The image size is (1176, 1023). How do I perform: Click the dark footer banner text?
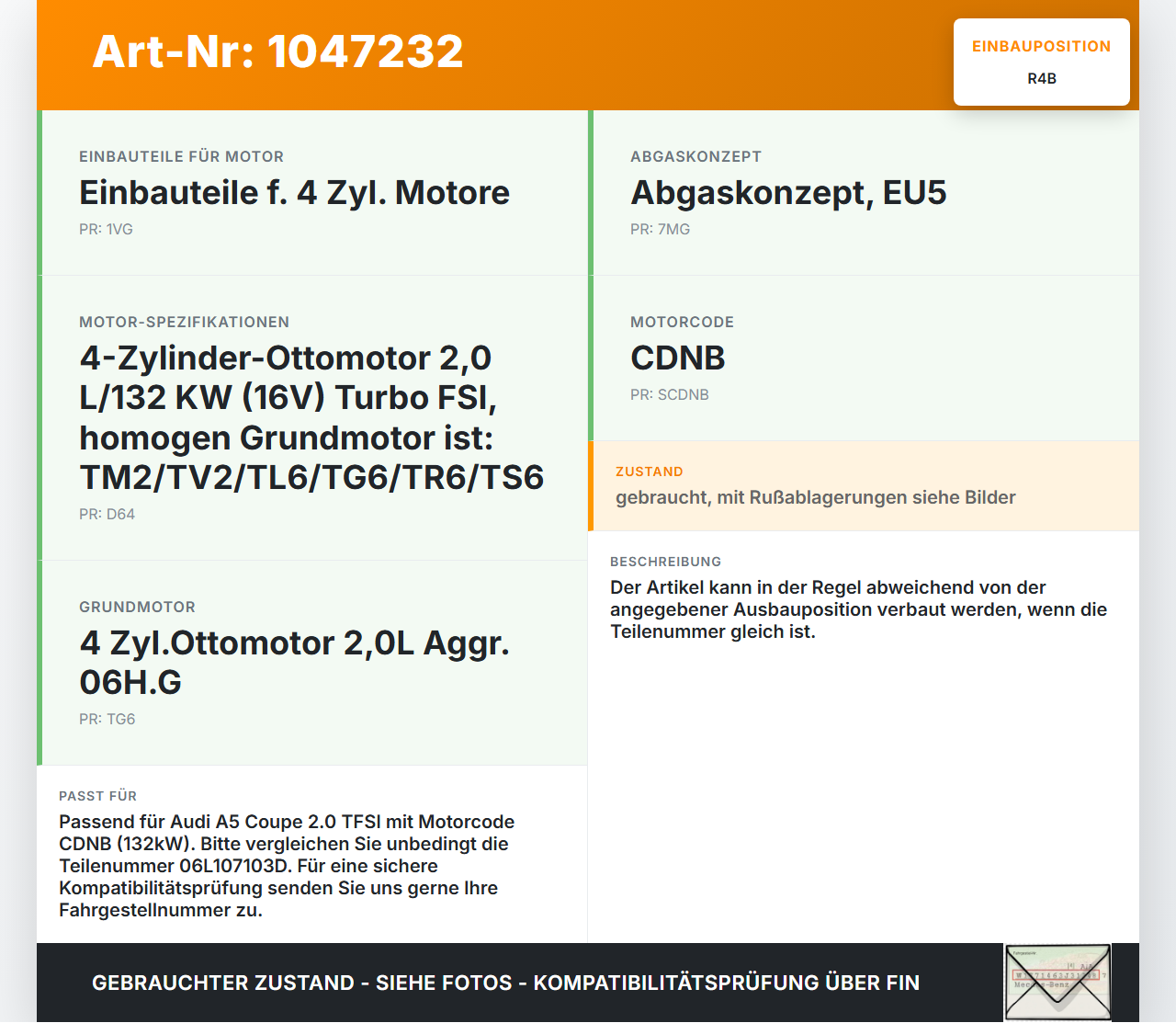pos(505,983)
